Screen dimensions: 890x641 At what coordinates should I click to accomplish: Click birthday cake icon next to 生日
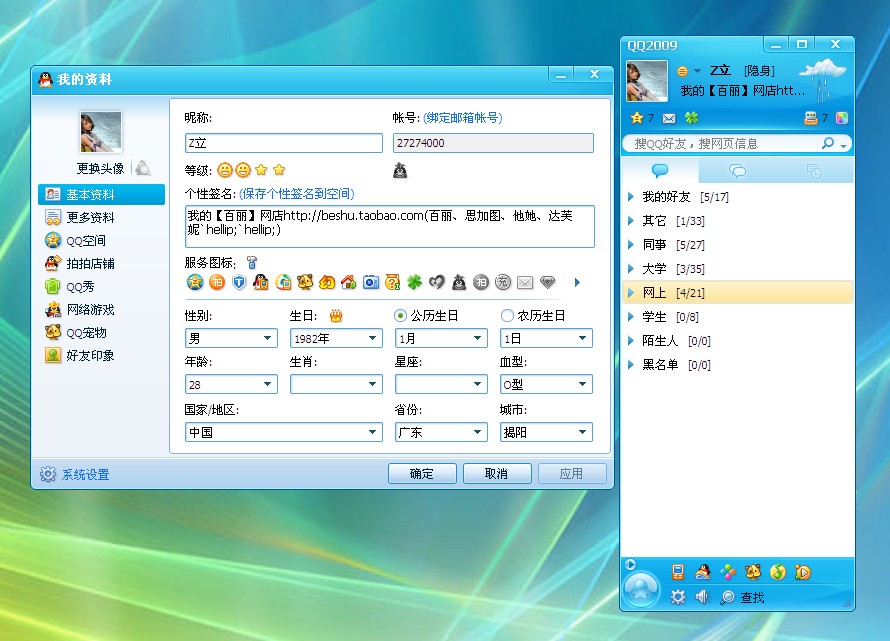336,316
